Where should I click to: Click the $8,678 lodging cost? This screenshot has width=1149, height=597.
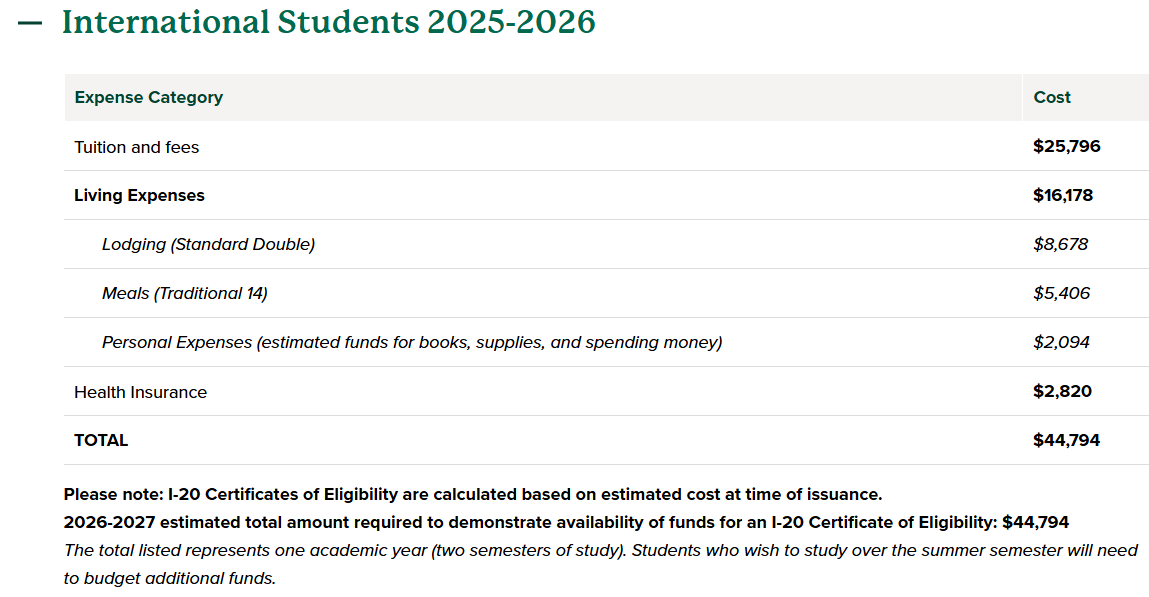1060,244
